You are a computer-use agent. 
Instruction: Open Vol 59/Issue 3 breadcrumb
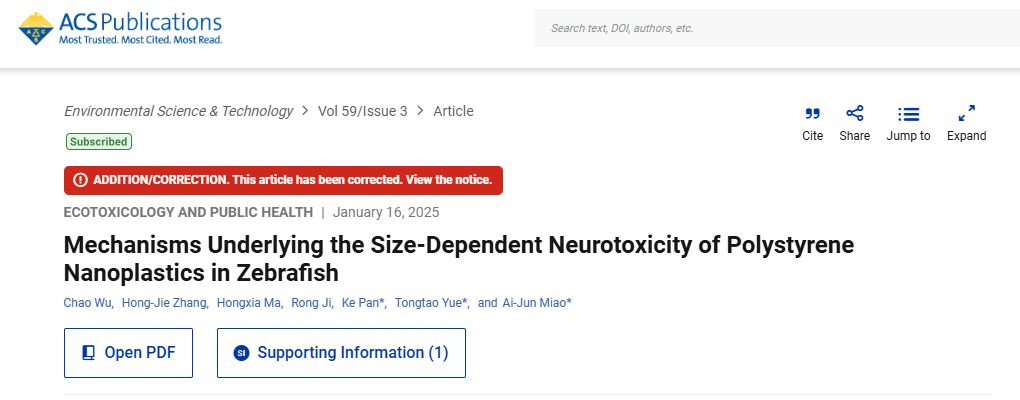point(362,111)
